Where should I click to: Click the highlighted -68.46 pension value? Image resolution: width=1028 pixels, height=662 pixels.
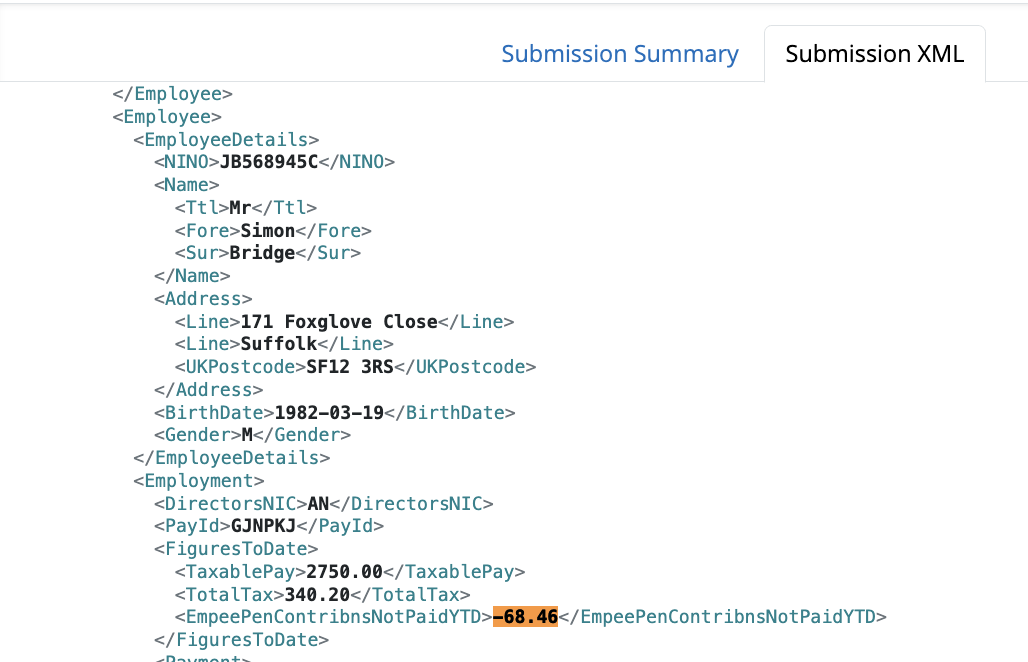[x=524, y=617]
